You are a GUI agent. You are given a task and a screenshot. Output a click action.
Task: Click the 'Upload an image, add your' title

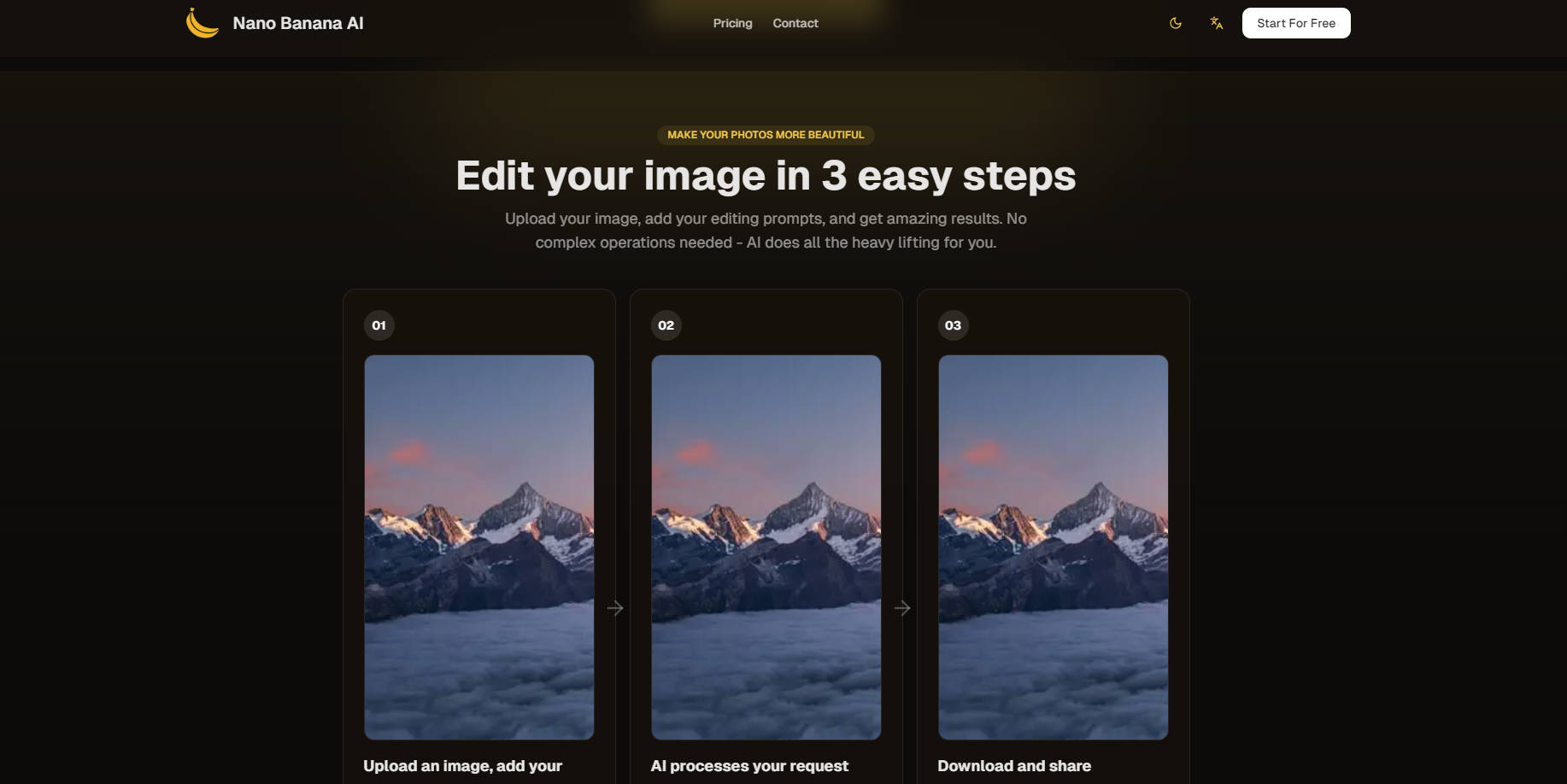(x=462, y=766)
